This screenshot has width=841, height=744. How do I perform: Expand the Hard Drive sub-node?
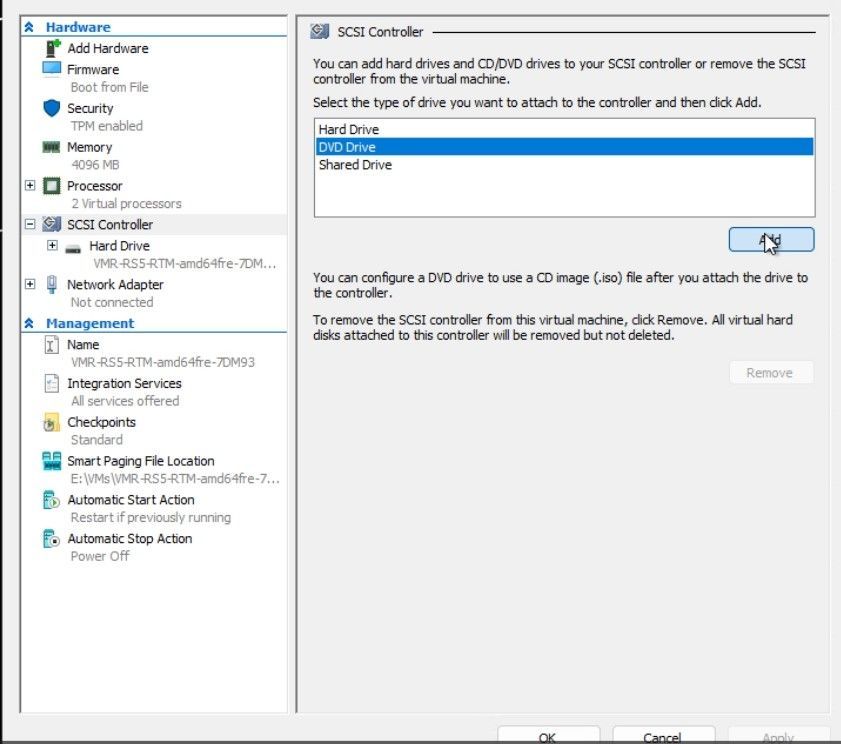pos(52,245)
